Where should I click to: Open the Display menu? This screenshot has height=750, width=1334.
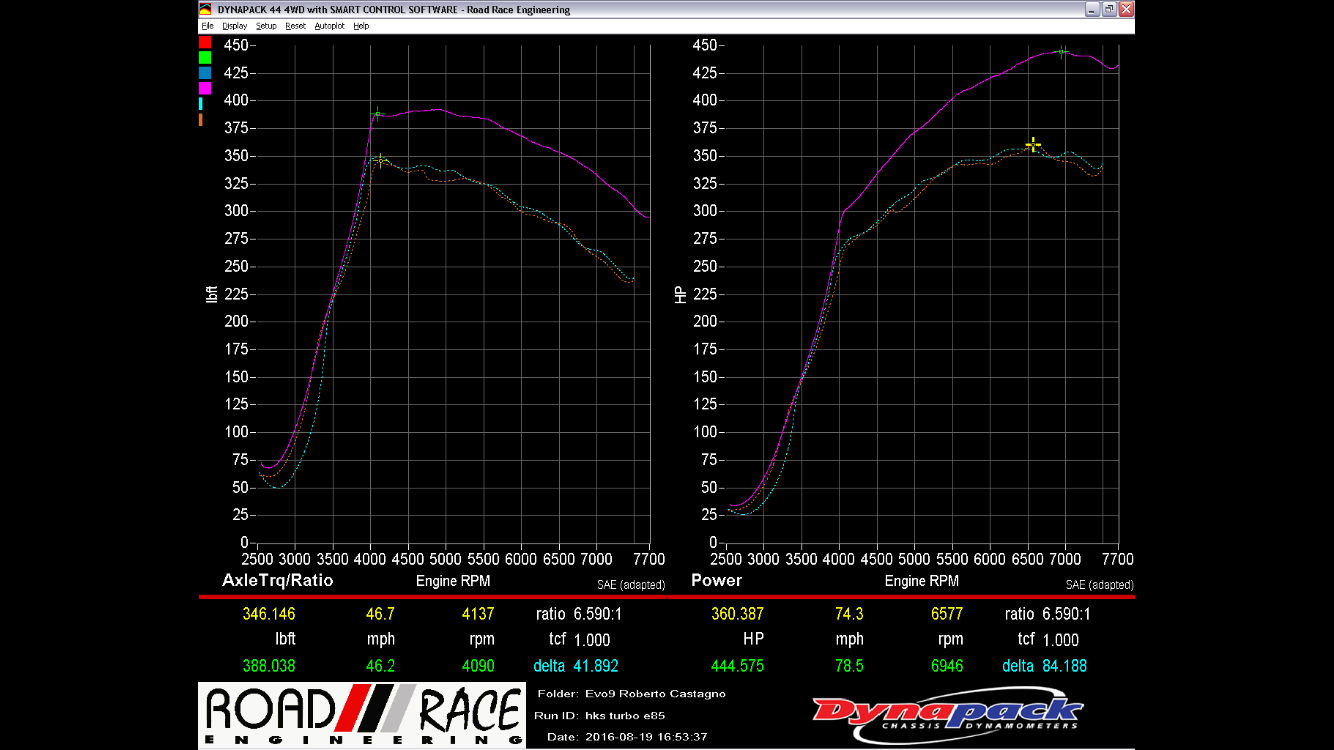[x=235, y=26]
